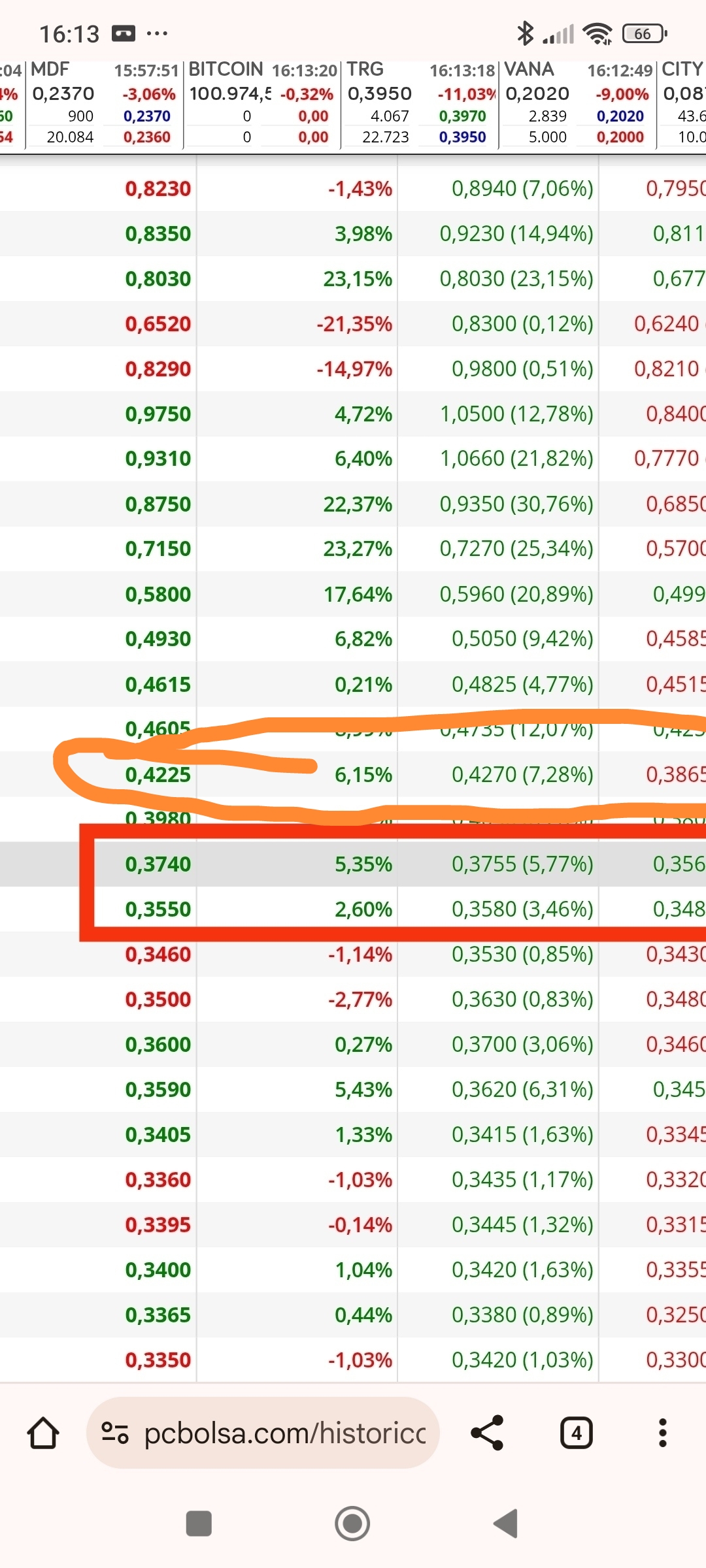Viewport: 706px width, 1568px height.
Task: Tap the Wi-Fi status icon
Action: tap(598, 33)
